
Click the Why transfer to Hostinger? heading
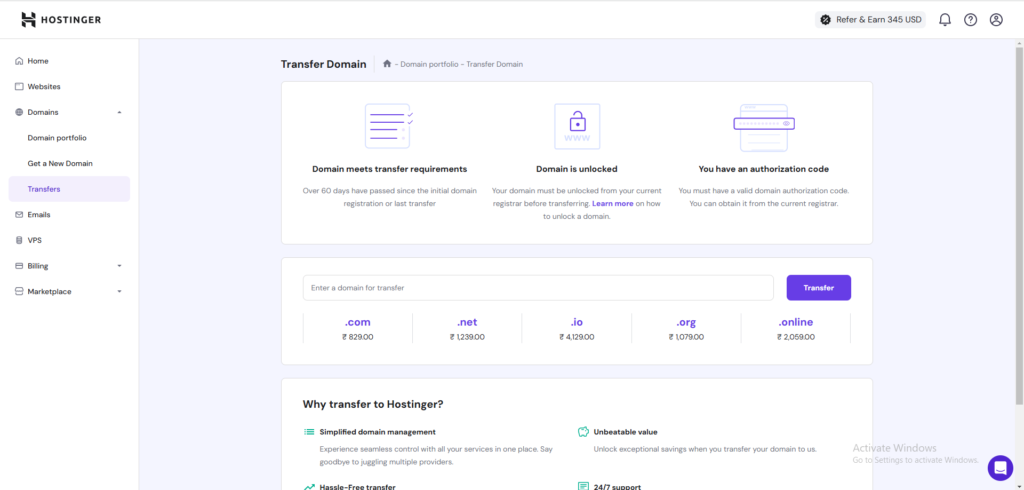(373, 404)
